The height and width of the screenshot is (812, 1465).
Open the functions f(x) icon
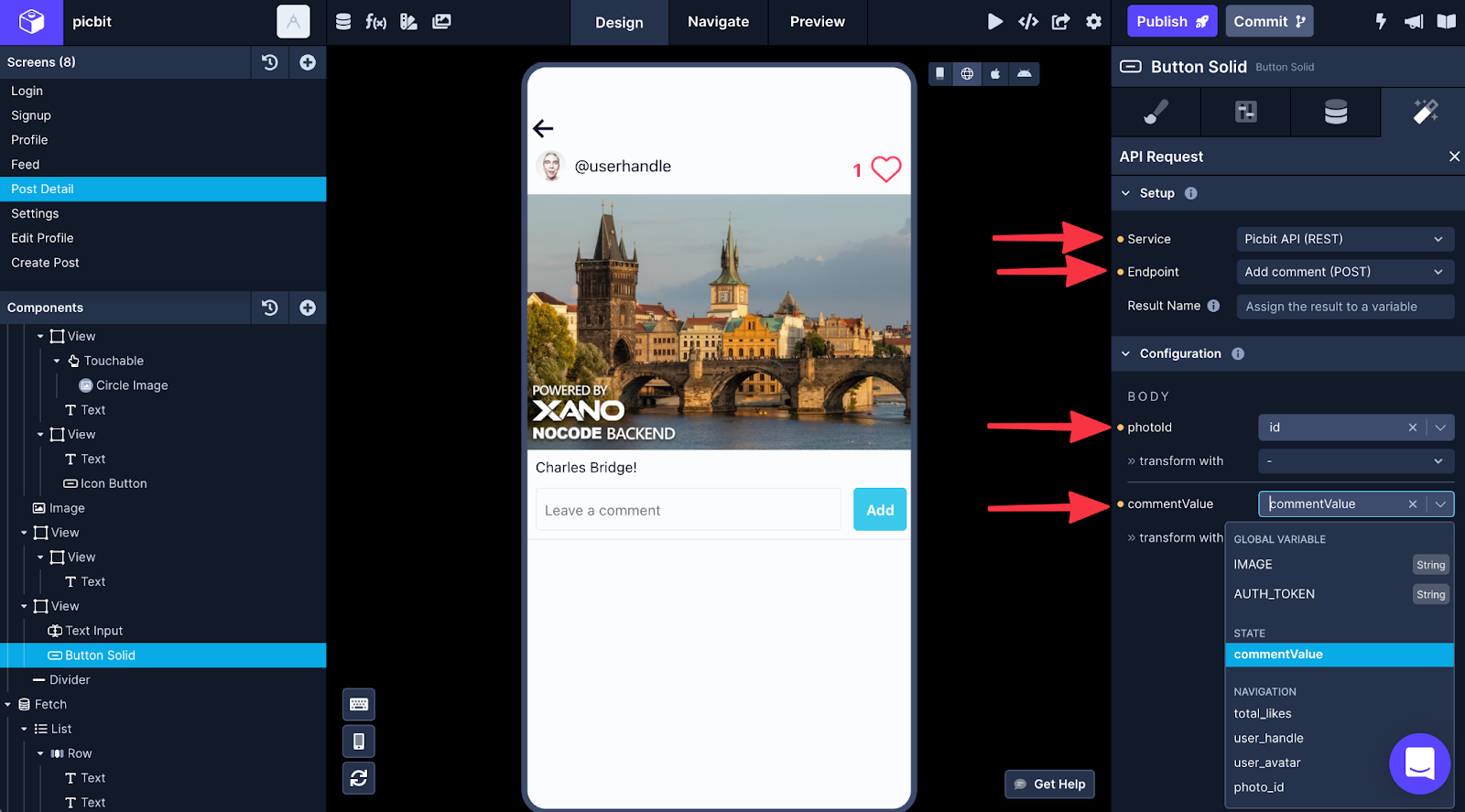(x=375, y=22)
